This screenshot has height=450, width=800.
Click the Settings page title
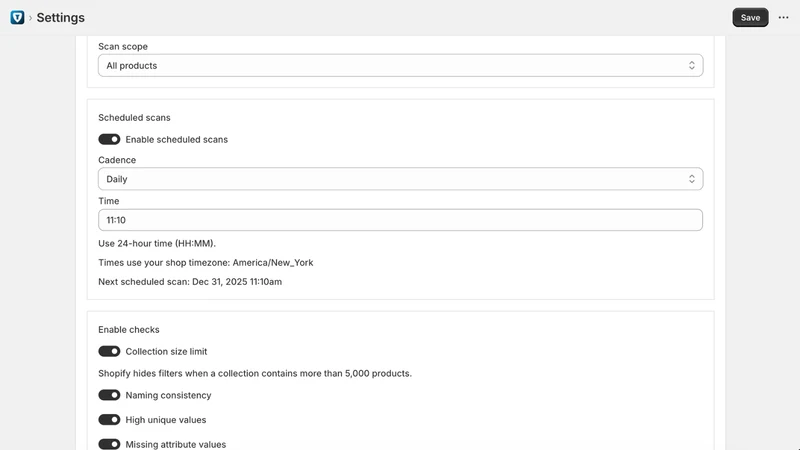click(x=61, y=17)
